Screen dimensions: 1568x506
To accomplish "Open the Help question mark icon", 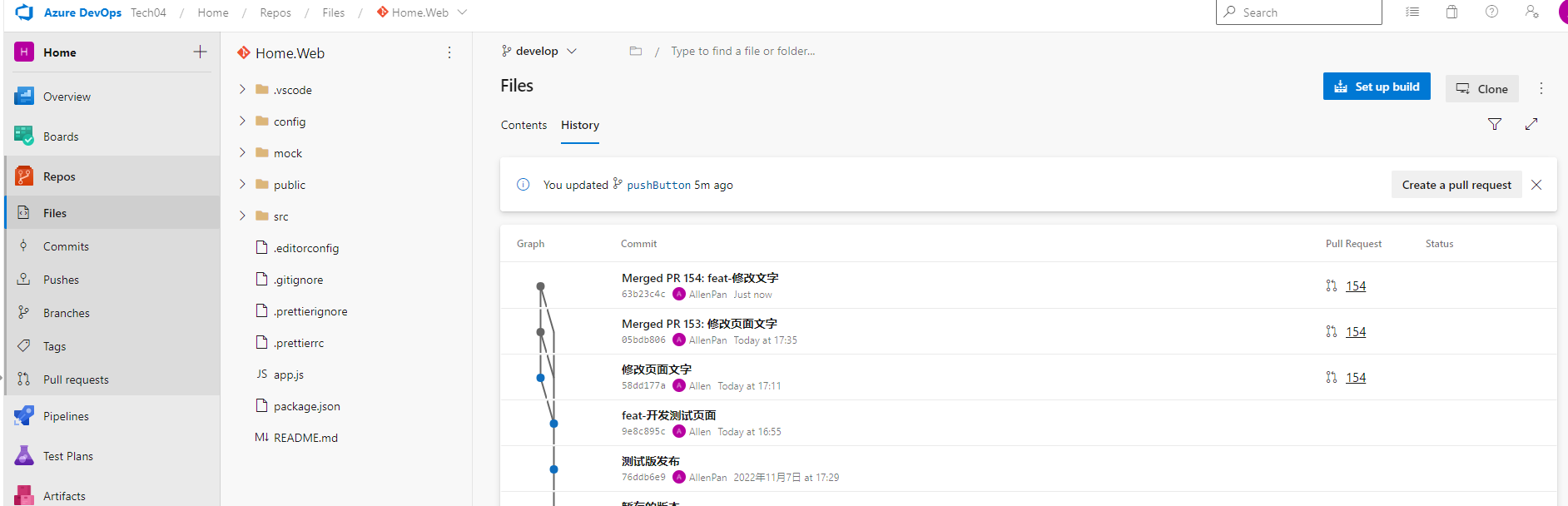I will point(1492,12).
